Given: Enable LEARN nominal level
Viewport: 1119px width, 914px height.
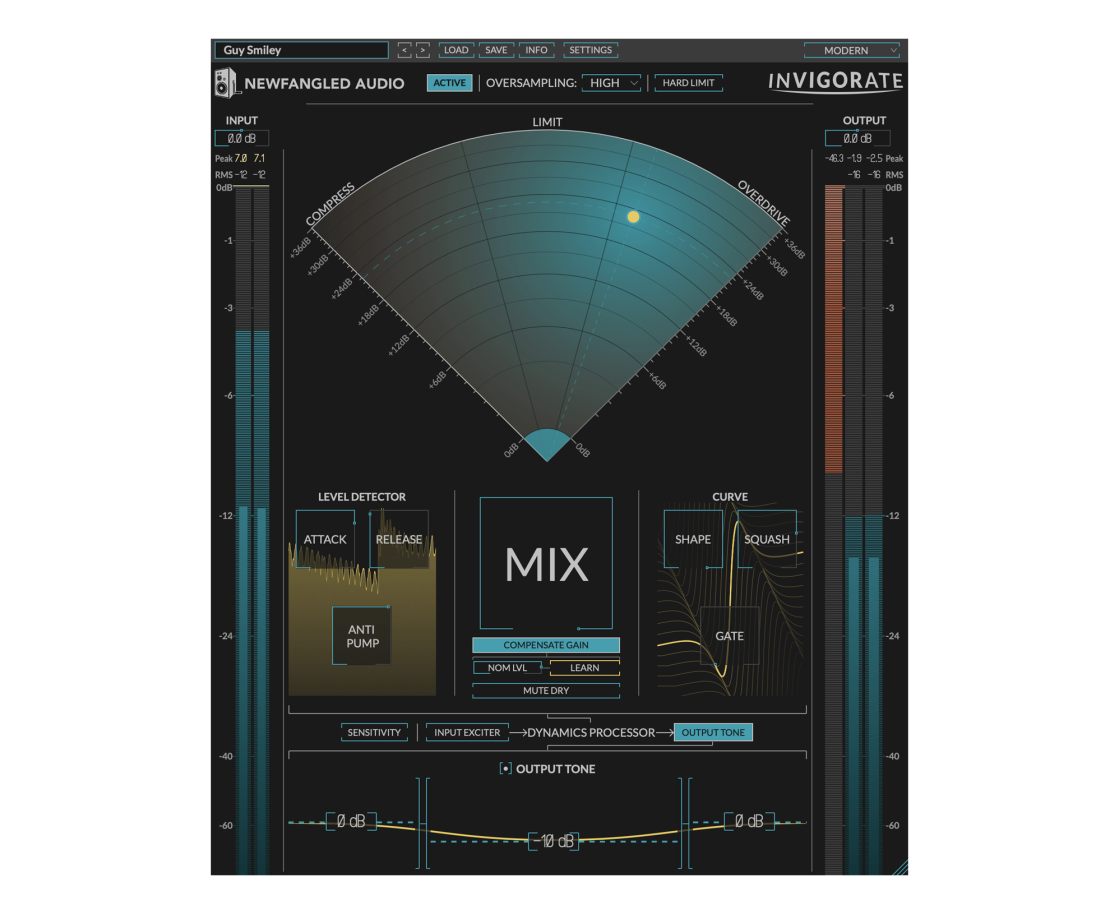Looking at the screenshot, I should pos(584,668).
